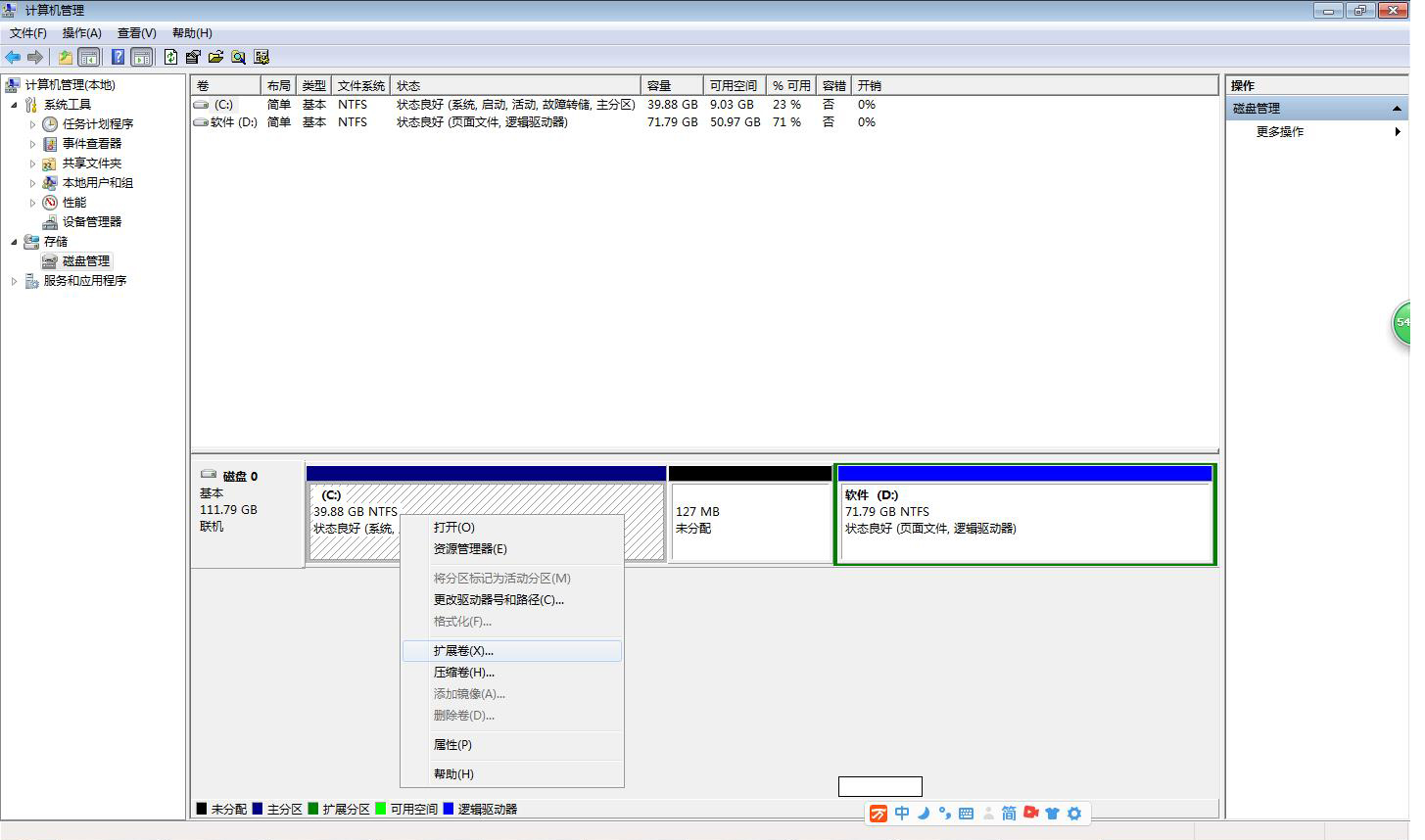
Task: Choose 更改驱动器号和路径(C)... from context menu
Action: click(512, 600)
